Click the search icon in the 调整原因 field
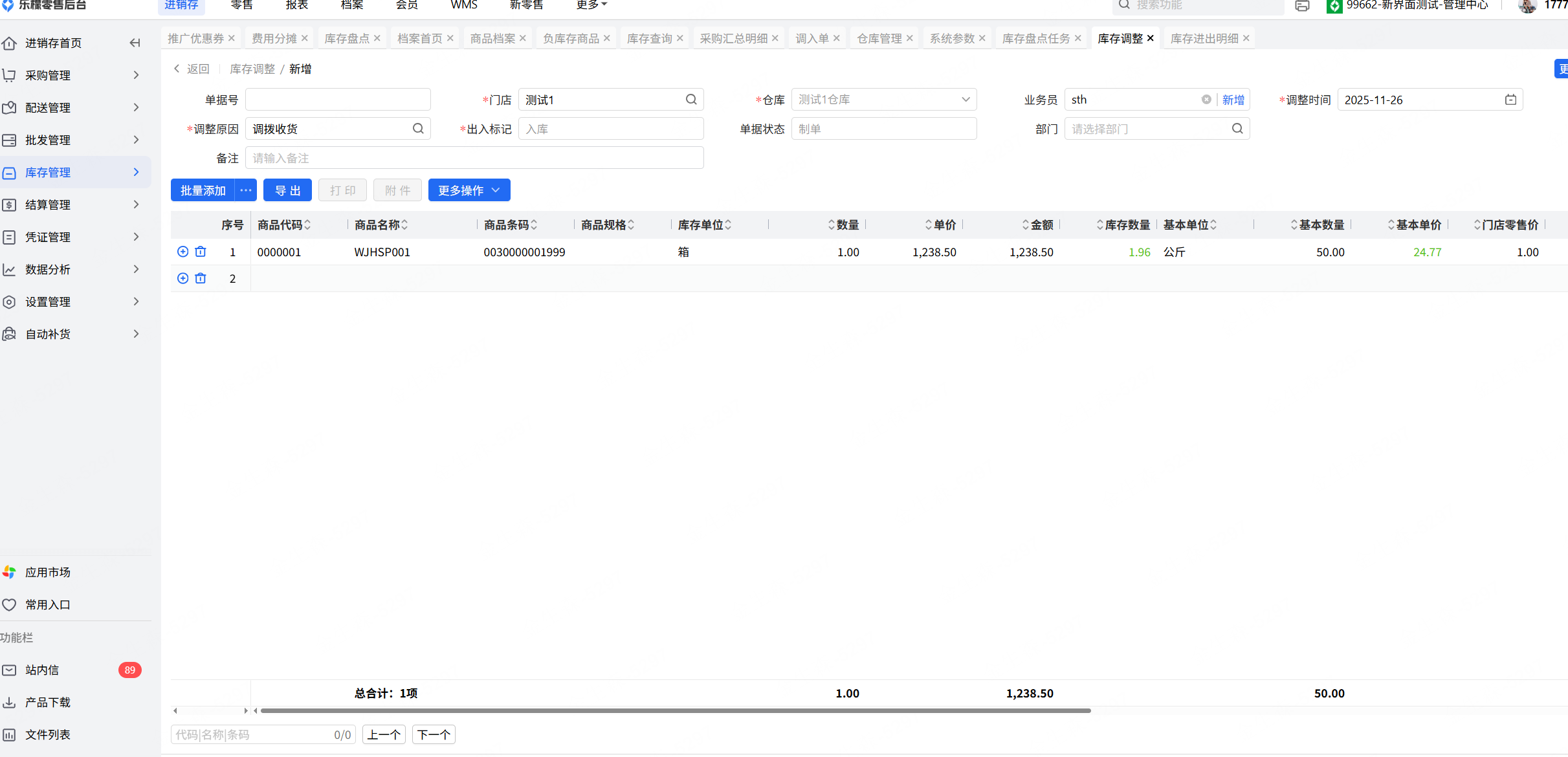Image resolution: width=1568 pixels, height=757 pixels. click(x=418, y=129)
